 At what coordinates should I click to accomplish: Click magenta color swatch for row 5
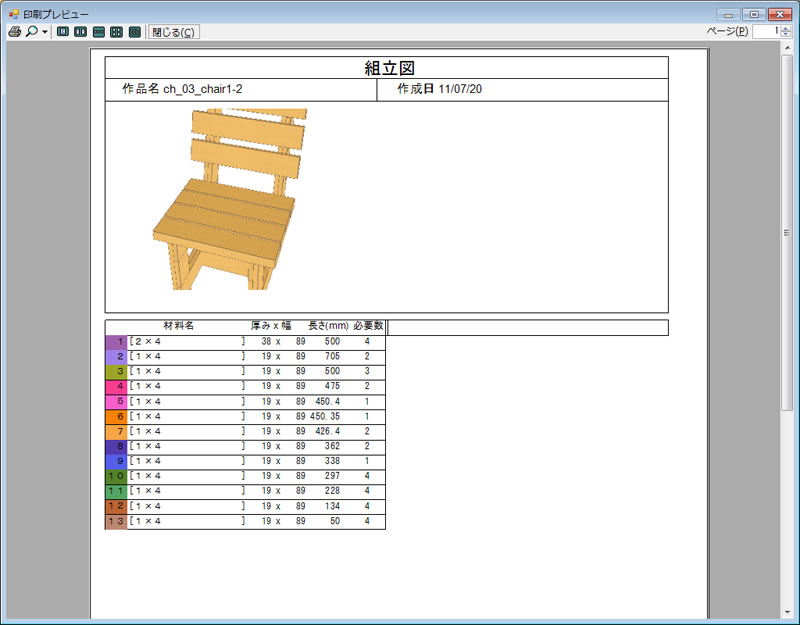[x=116, y=402]
